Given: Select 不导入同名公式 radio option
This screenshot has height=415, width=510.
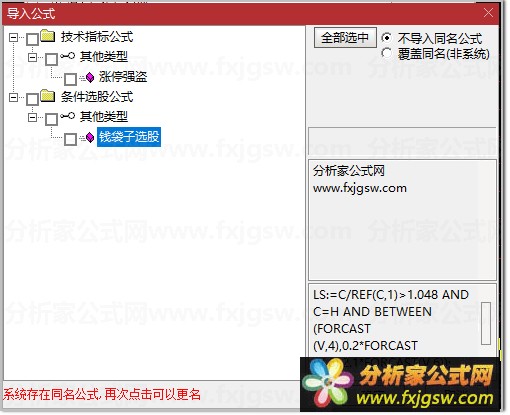Looking at the screenshot, I should (387, 38).
